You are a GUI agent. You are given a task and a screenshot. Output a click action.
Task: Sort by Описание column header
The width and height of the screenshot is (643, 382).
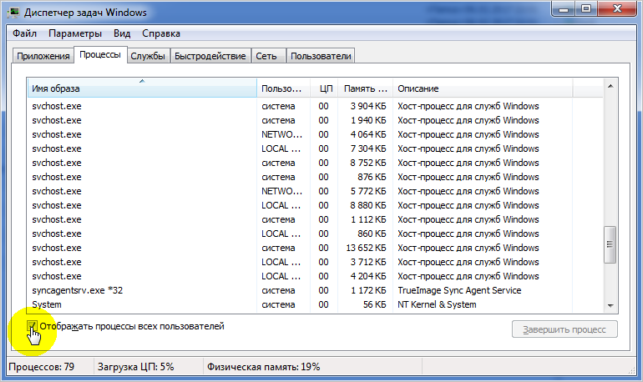[483, 88]
